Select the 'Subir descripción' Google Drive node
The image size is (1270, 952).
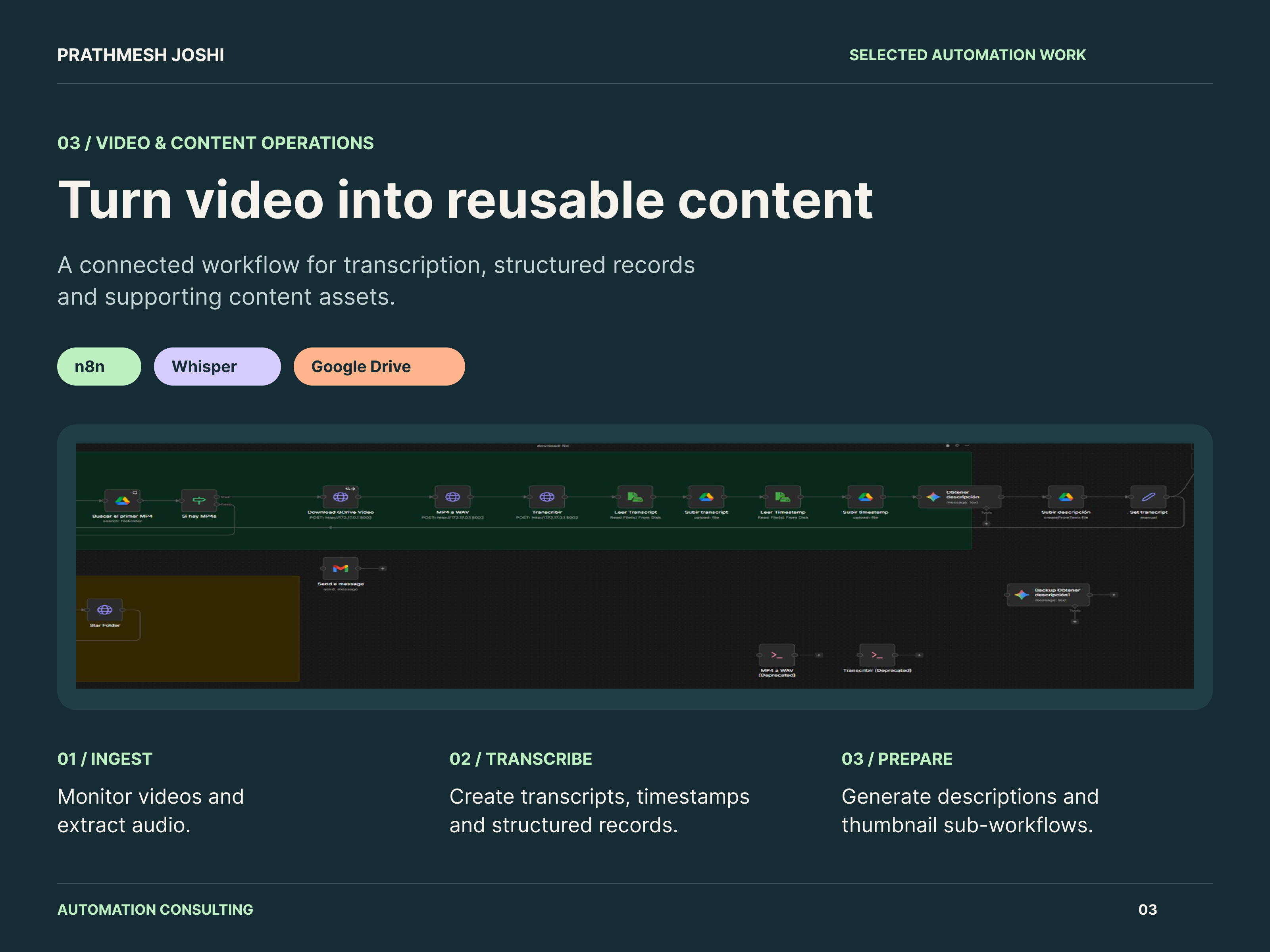point(1066,497)
